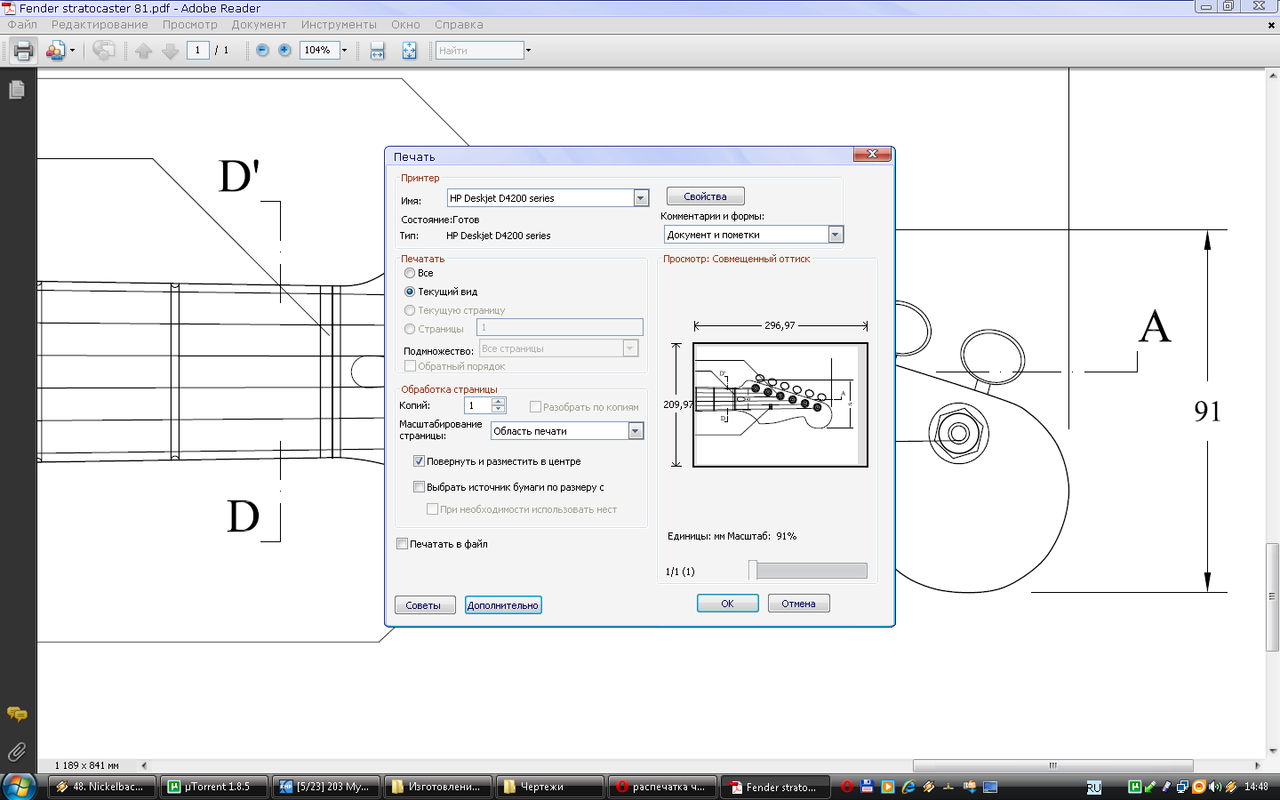Click the 'Найти' search field
This screenshot has width=1280, height=800.
[480, 50]
